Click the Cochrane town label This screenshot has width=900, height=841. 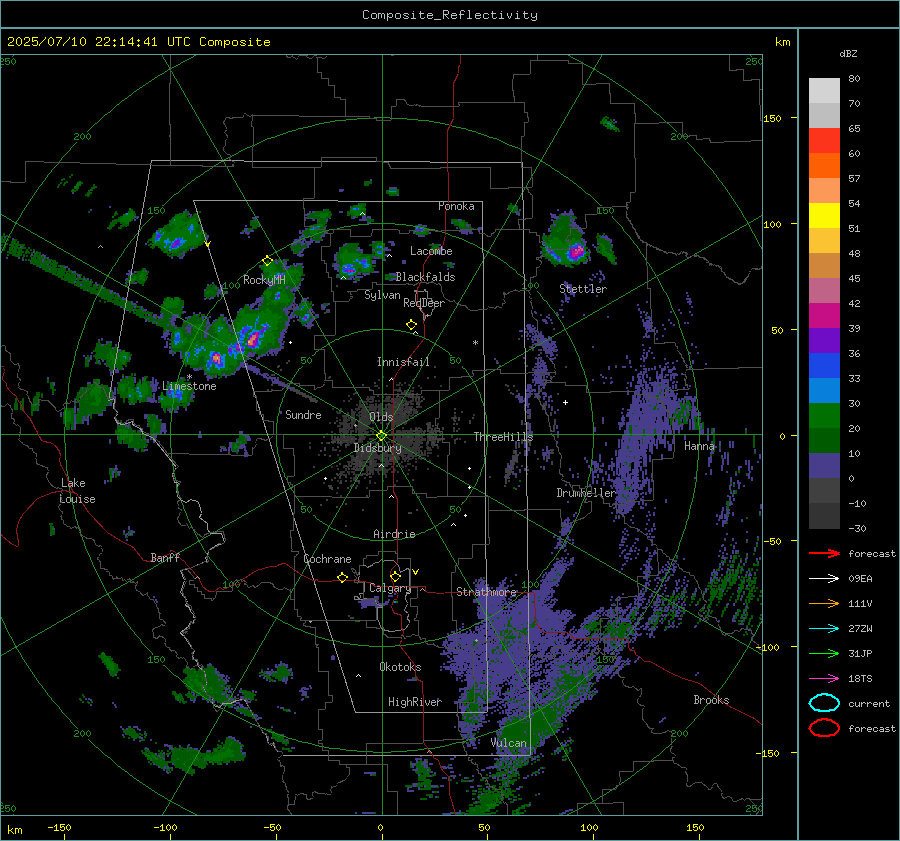click(327, 559)
